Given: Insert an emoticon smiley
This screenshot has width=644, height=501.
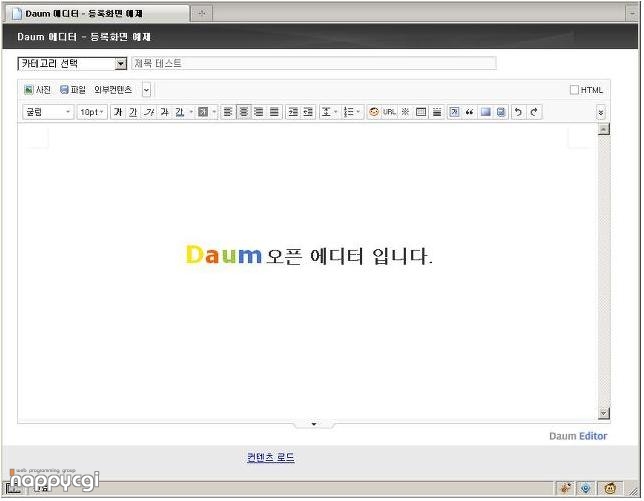Looking at the screenshot, I should coord(374,112).
